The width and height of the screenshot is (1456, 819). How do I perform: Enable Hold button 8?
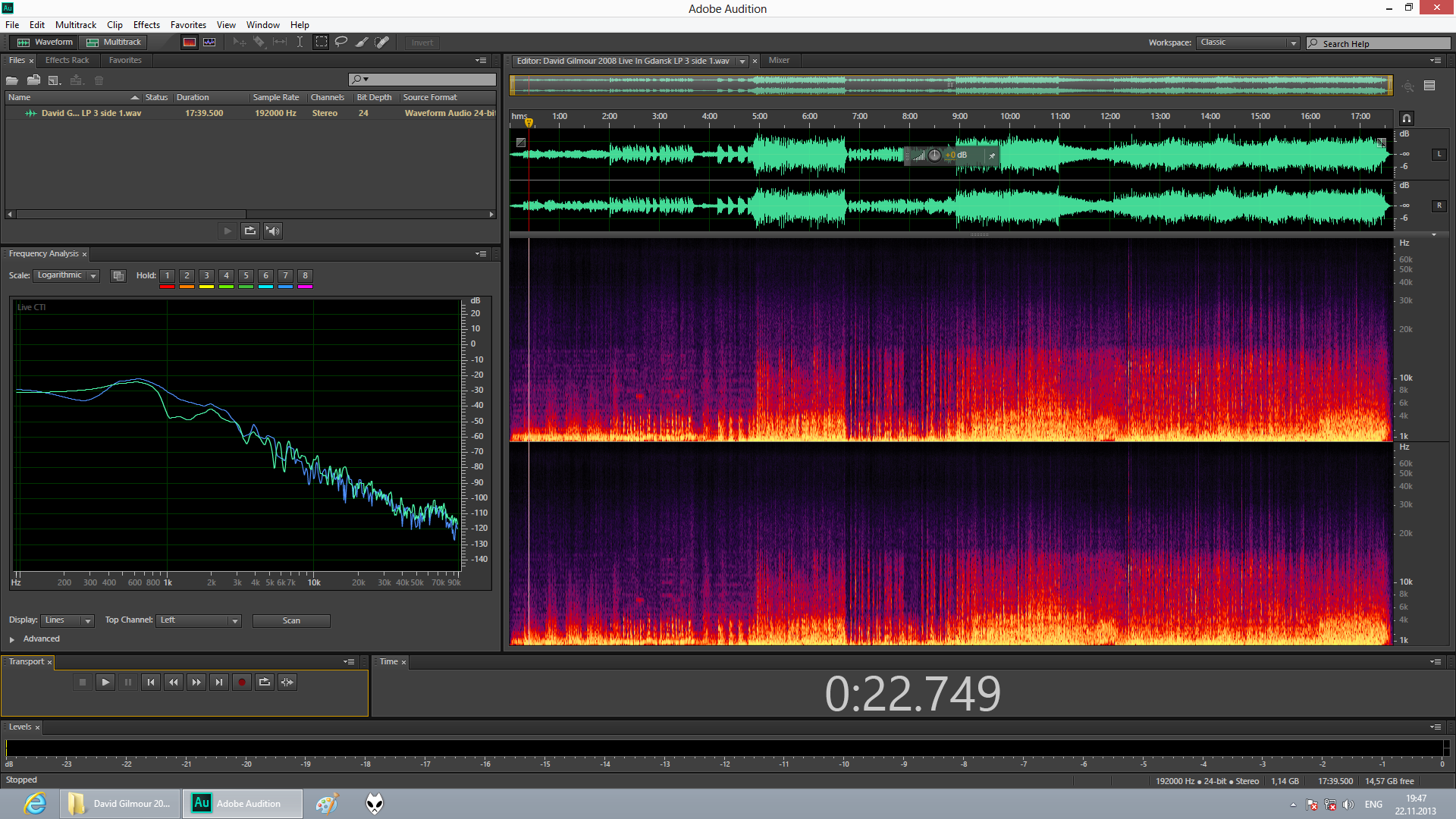click(306, 276)
